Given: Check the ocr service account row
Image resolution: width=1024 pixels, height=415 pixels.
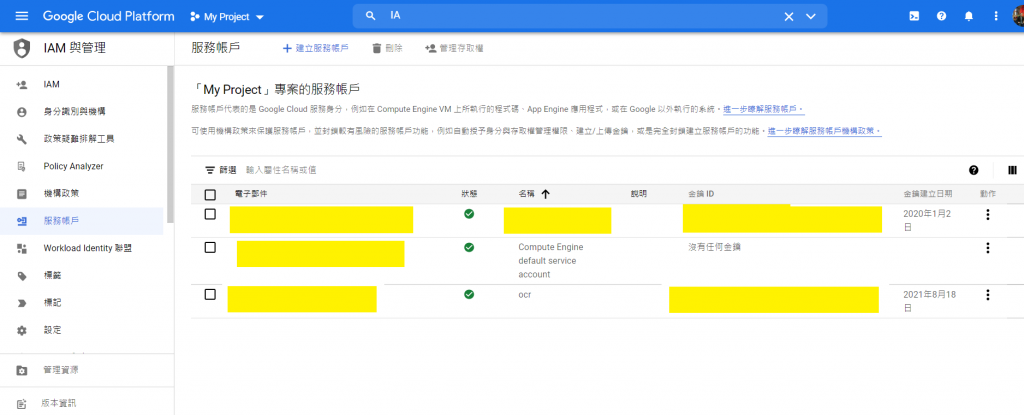Looking at the screenshot, I should [210, 294].
